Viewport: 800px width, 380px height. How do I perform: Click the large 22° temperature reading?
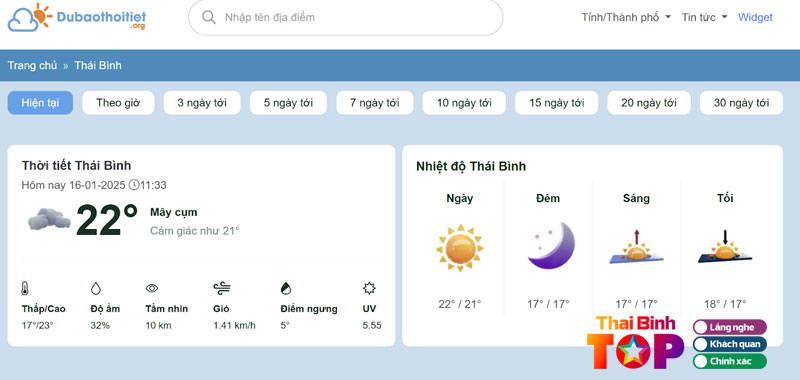[107, 220]
